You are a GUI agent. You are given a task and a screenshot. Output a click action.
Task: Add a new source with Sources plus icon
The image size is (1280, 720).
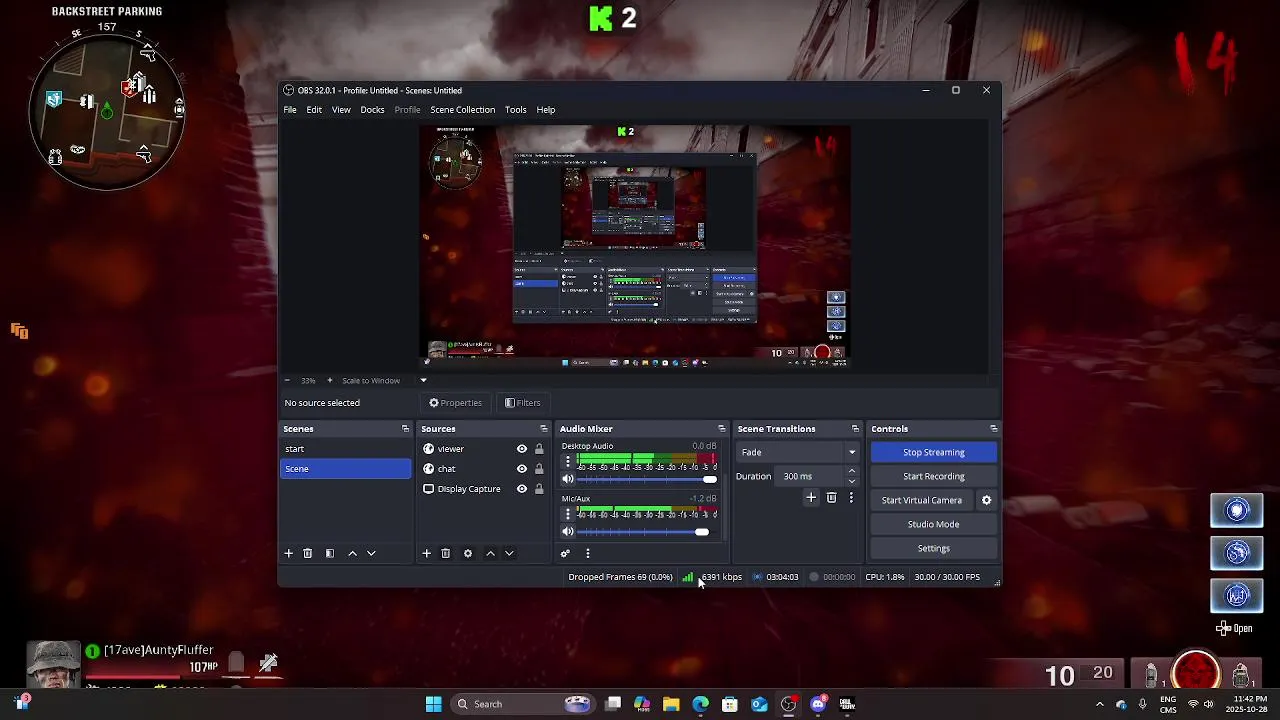point(426,553)
